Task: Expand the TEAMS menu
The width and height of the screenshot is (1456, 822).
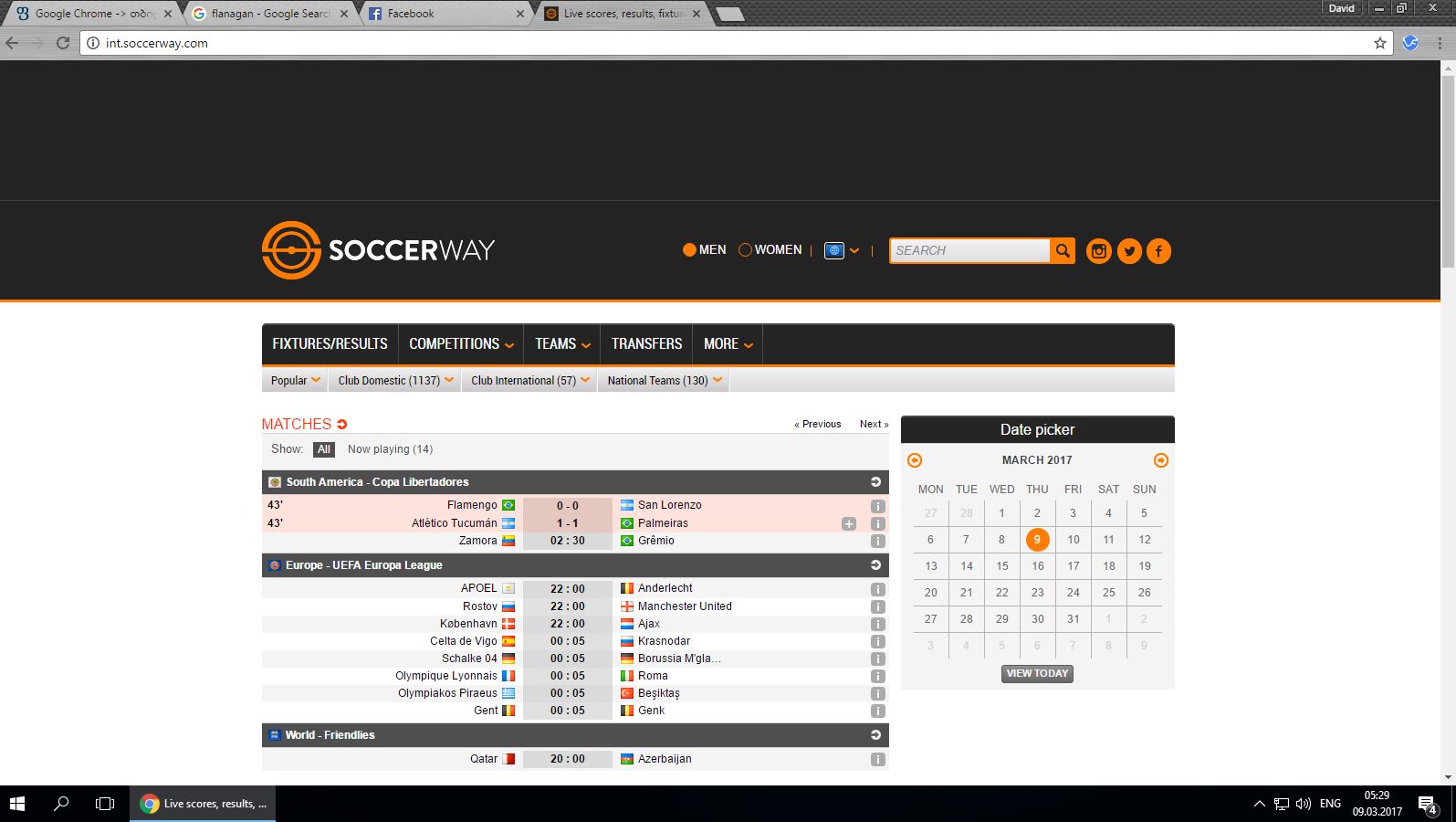Action: [562, 344]
